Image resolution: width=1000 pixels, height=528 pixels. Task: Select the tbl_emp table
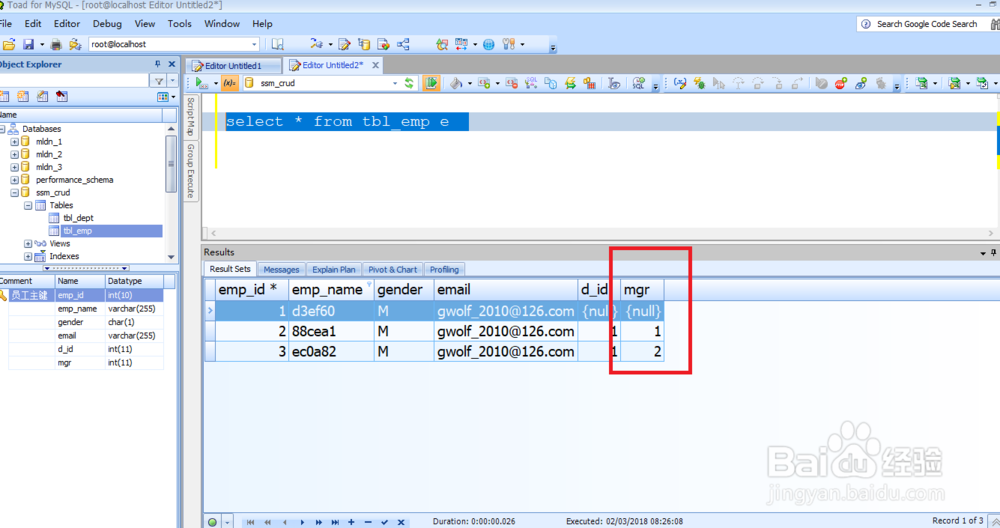[77, 231]
